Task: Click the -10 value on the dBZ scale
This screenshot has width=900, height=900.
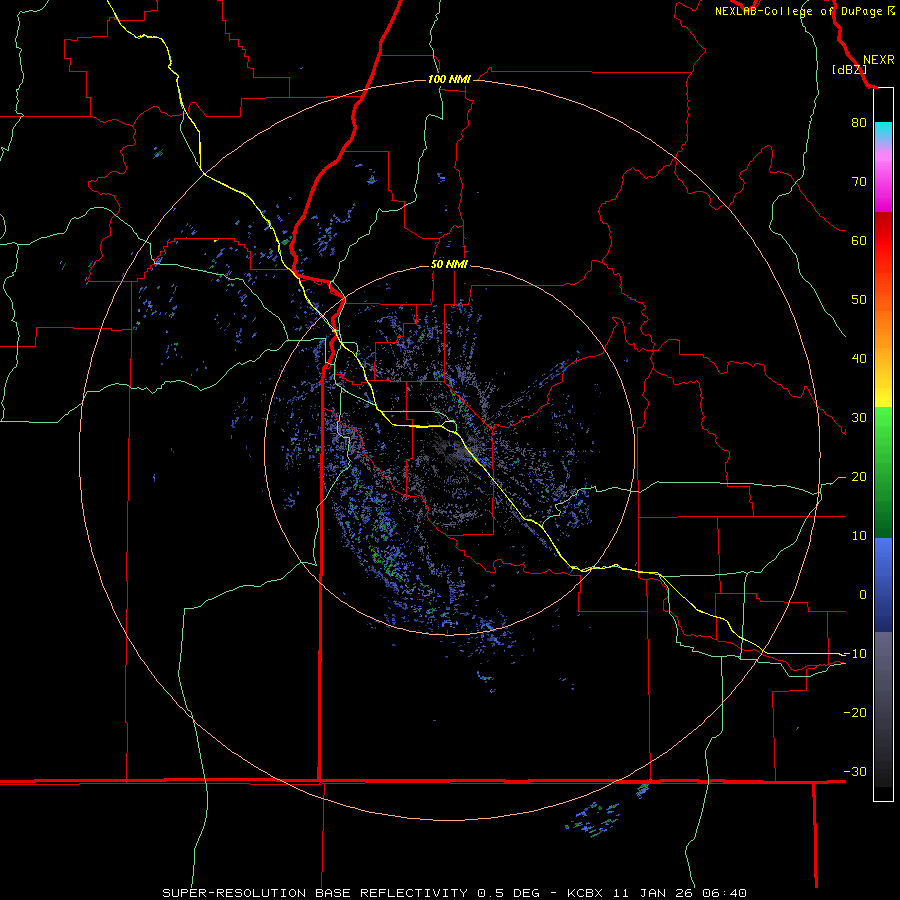Action: pyautogui.click(x=855, y=654)
